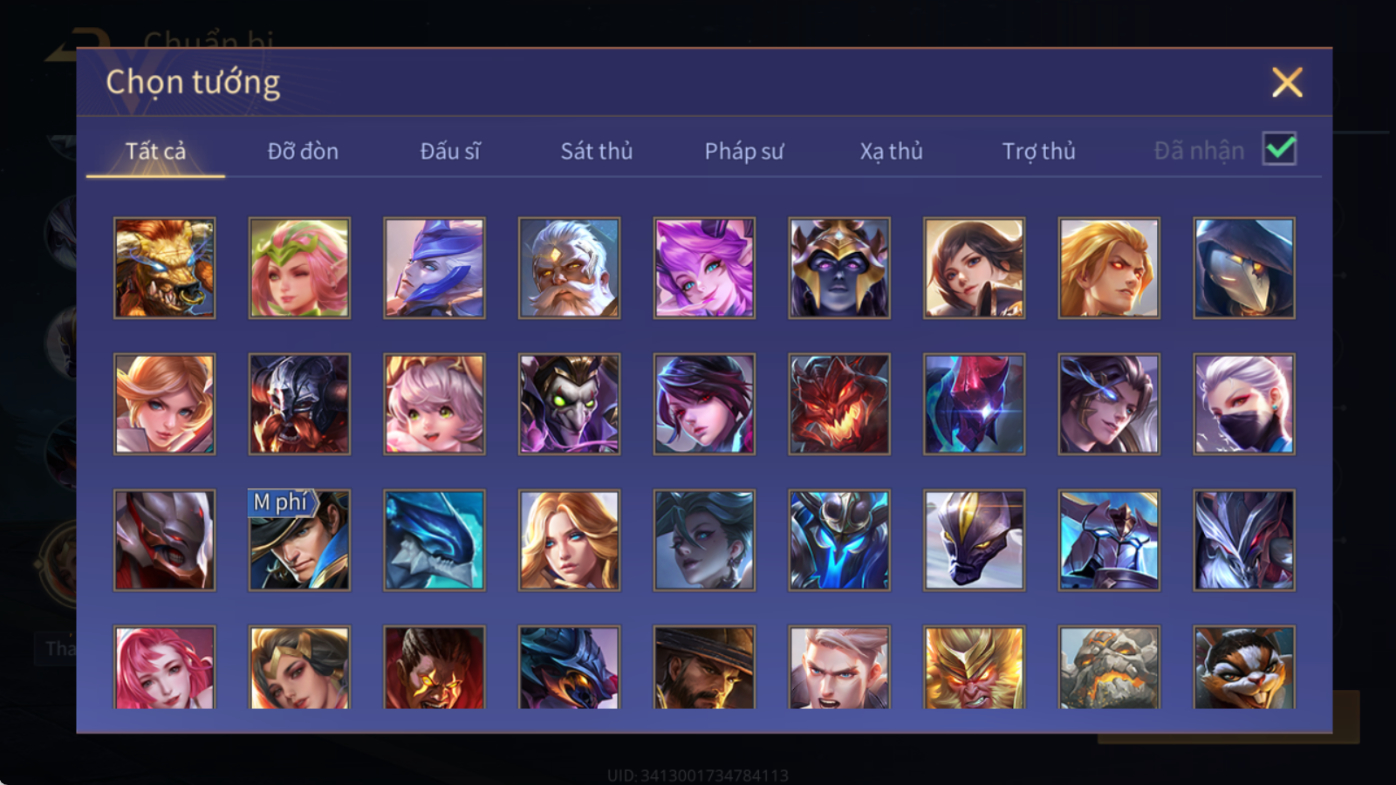The image size is (1396, 785).
Task: Filter heroes by Pháp sư
Action: tap(744, 151)
